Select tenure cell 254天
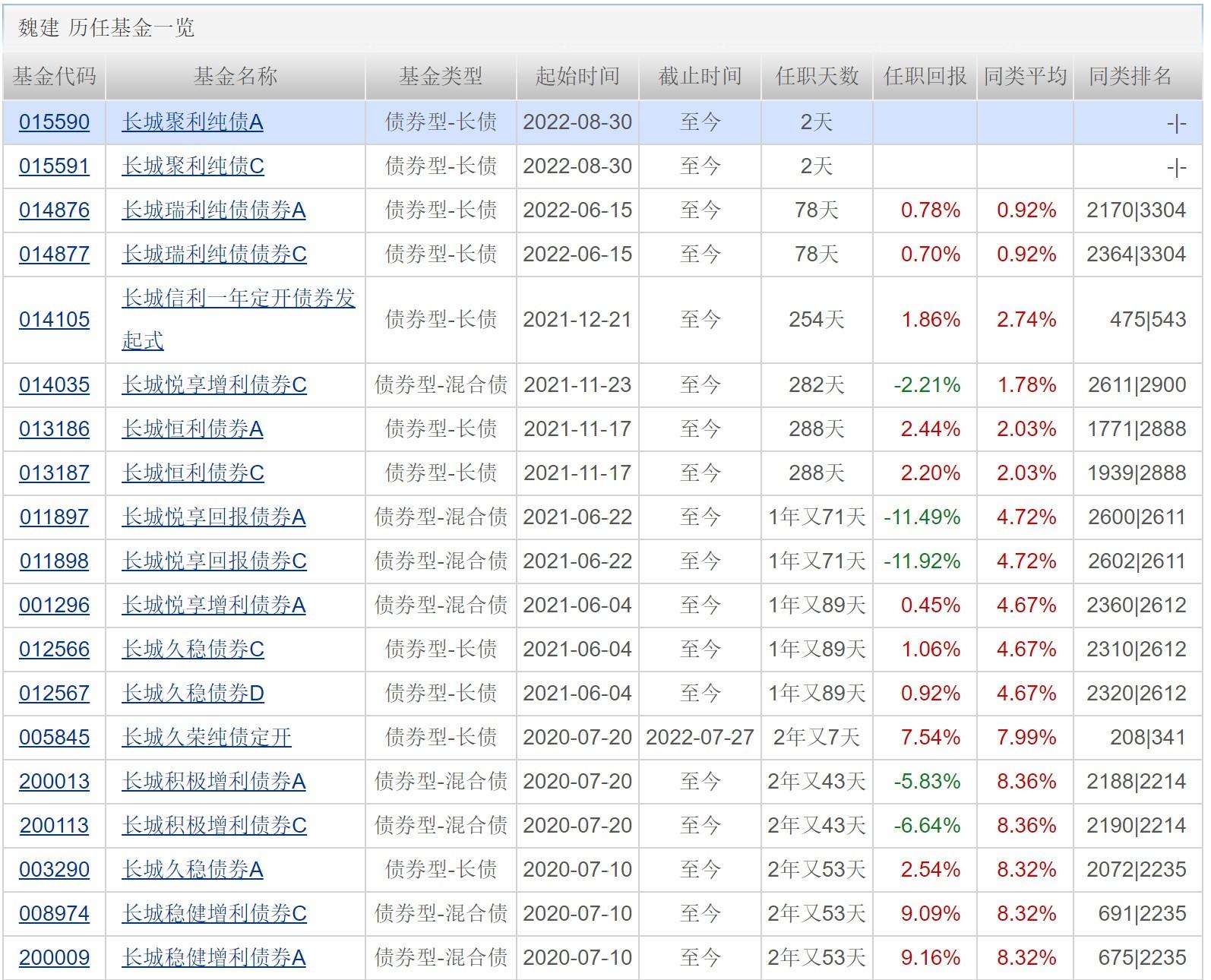This screenshot has width=1211, height=980. click(x=817, y=319)
